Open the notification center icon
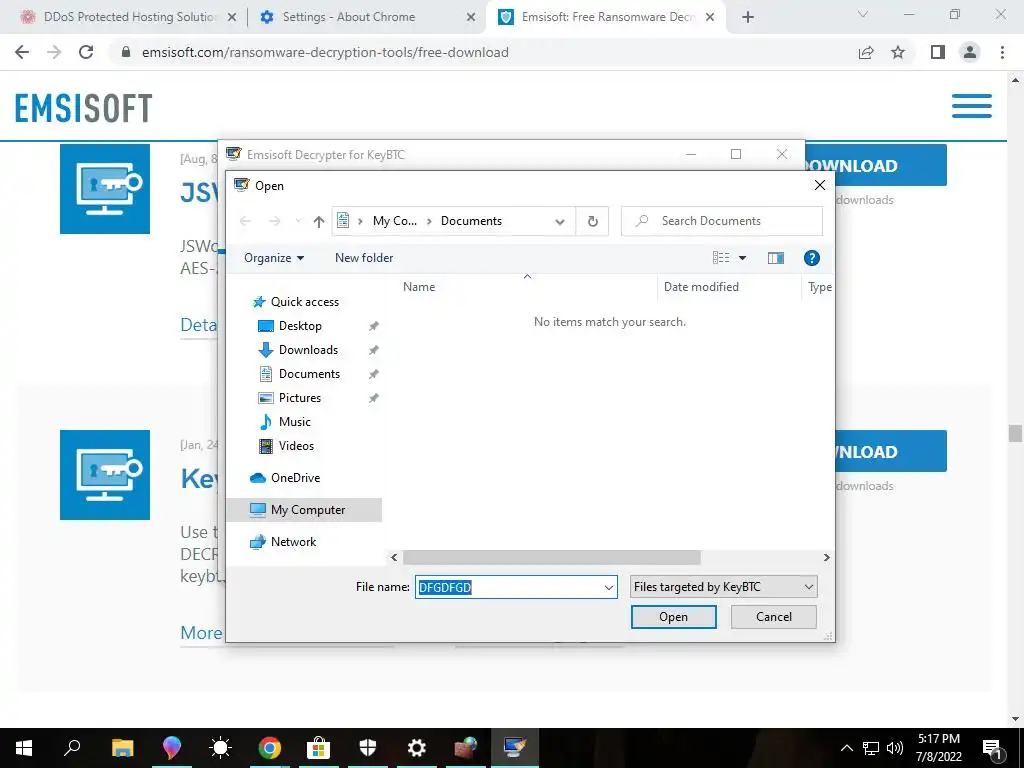This screenshot has width=1024, height=768. click(x=993, y=749)
